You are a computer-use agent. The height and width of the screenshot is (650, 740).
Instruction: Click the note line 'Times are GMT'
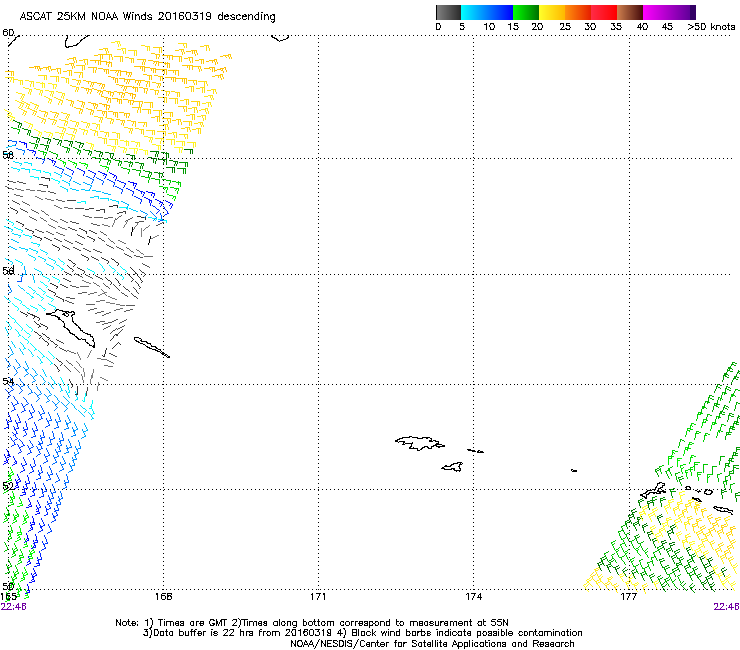(x=192, y=623)
